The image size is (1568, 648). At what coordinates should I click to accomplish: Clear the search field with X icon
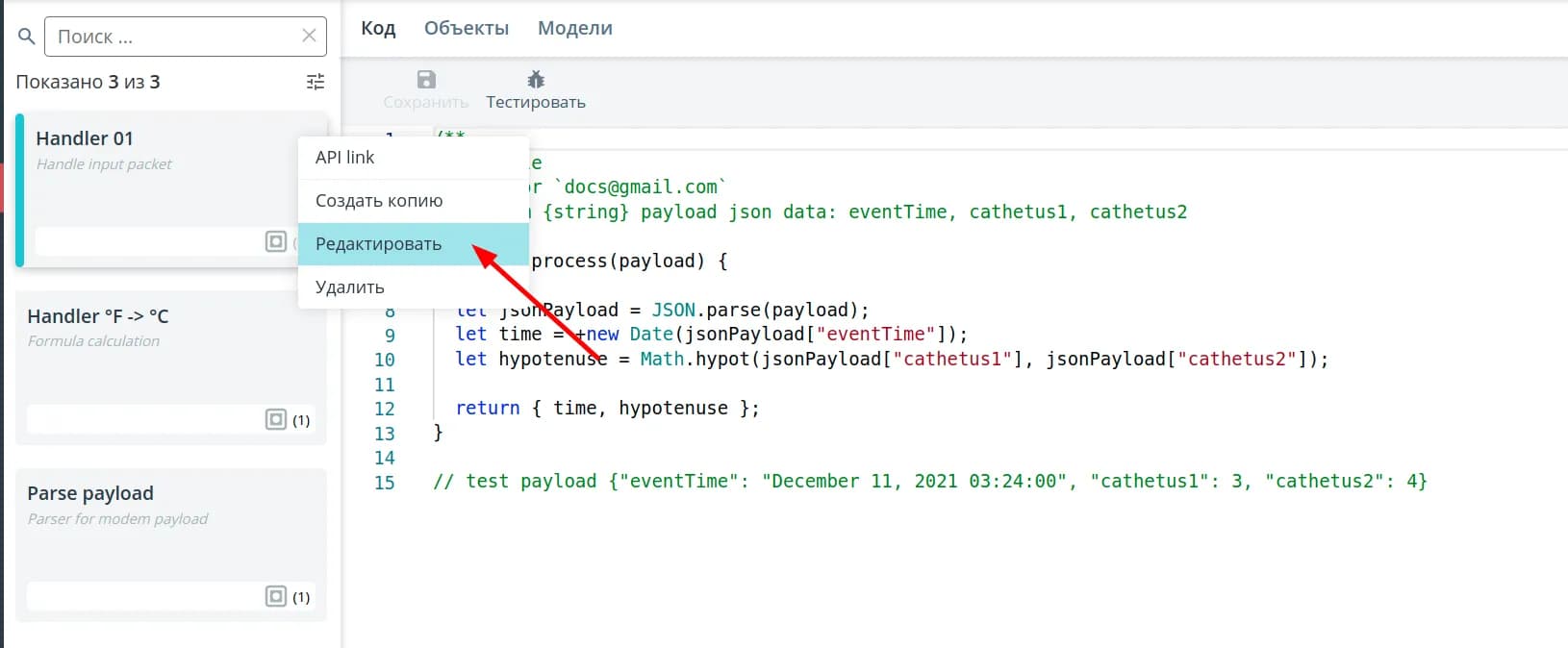point(309,36)
